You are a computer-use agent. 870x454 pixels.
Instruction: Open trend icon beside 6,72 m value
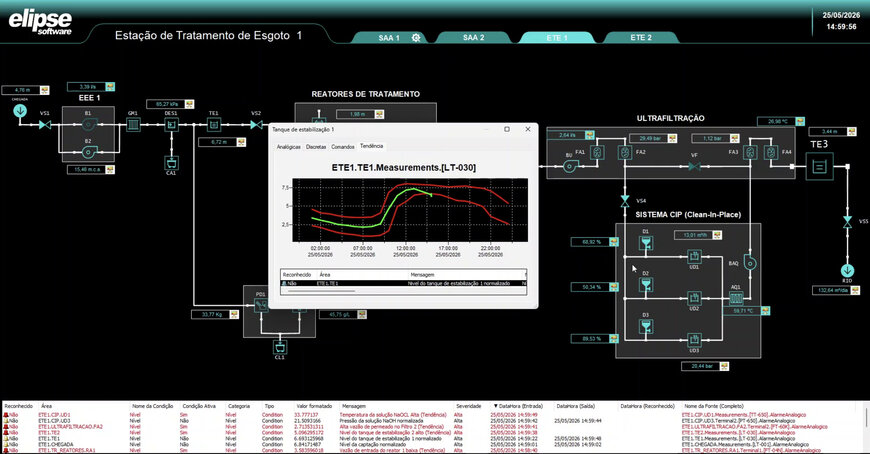(241, 142)
